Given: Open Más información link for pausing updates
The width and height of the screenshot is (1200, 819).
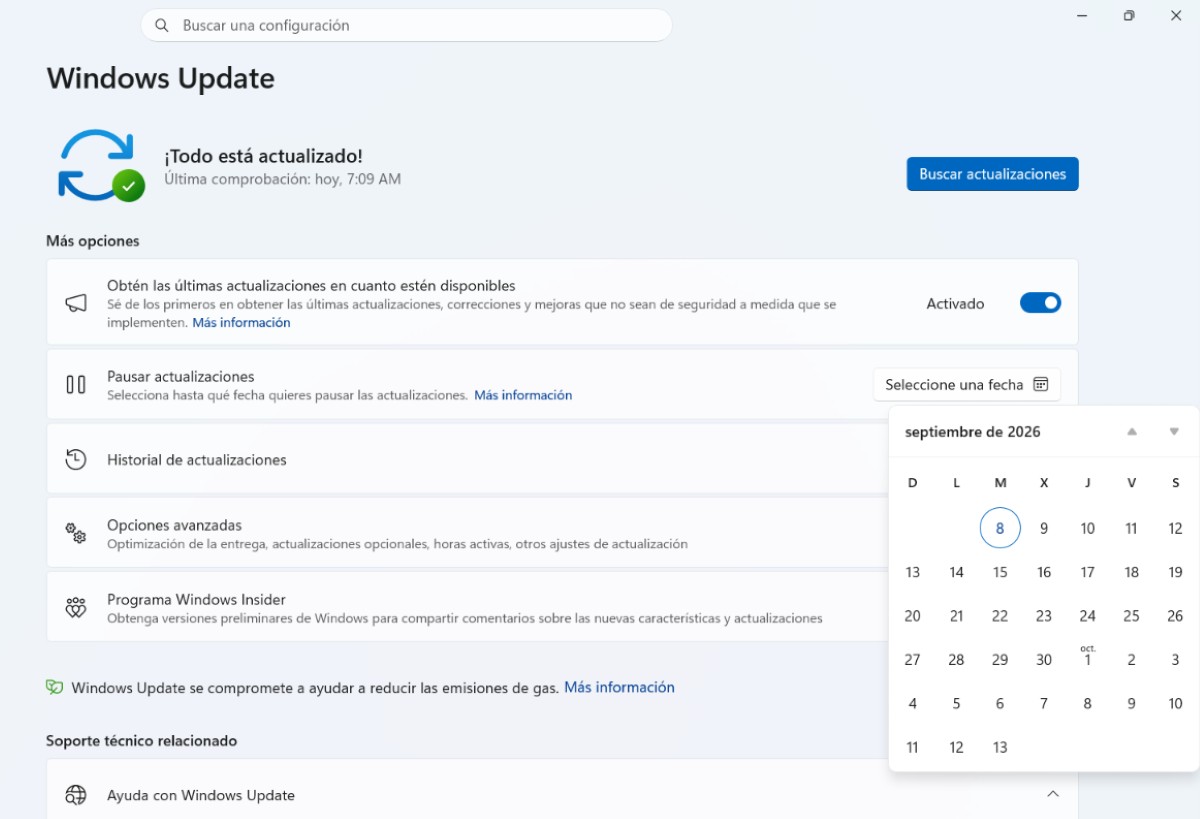Looking at the screenshot, I should [x=523, y=395].
